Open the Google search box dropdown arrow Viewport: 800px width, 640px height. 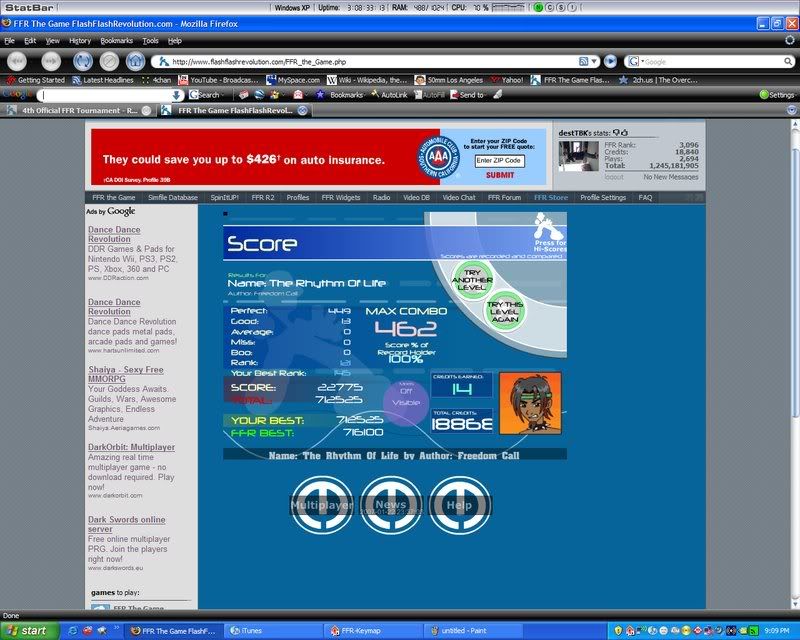pos(641,61)
